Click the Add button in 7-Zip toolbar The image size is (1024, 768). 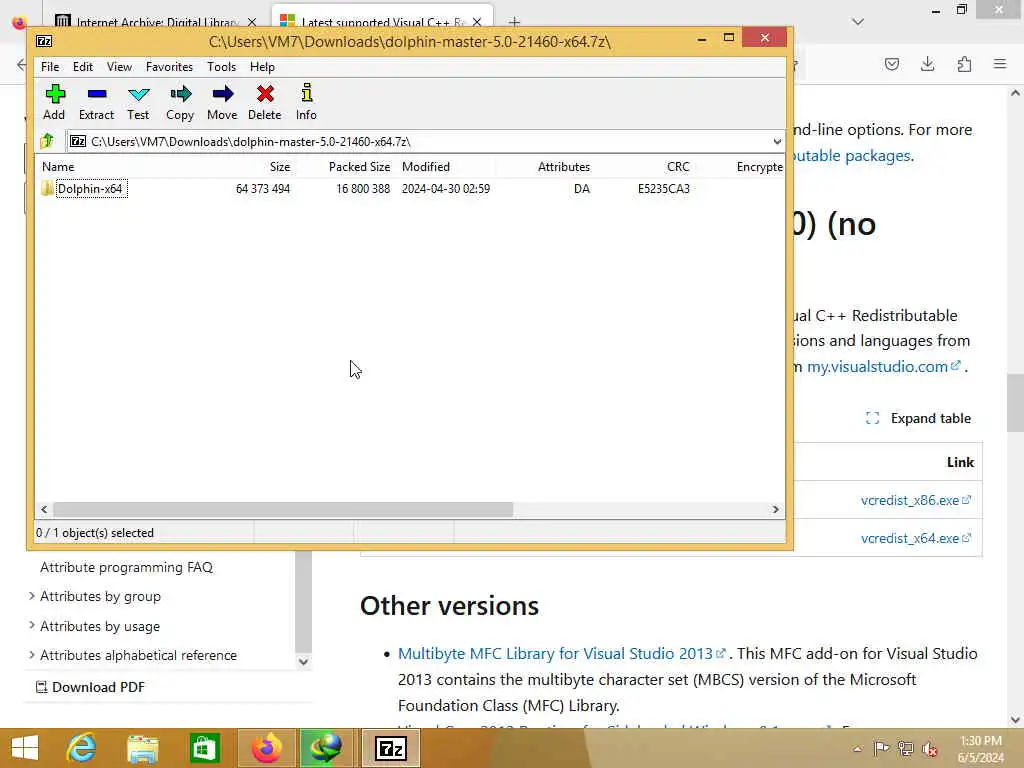[x=54, y=102]
